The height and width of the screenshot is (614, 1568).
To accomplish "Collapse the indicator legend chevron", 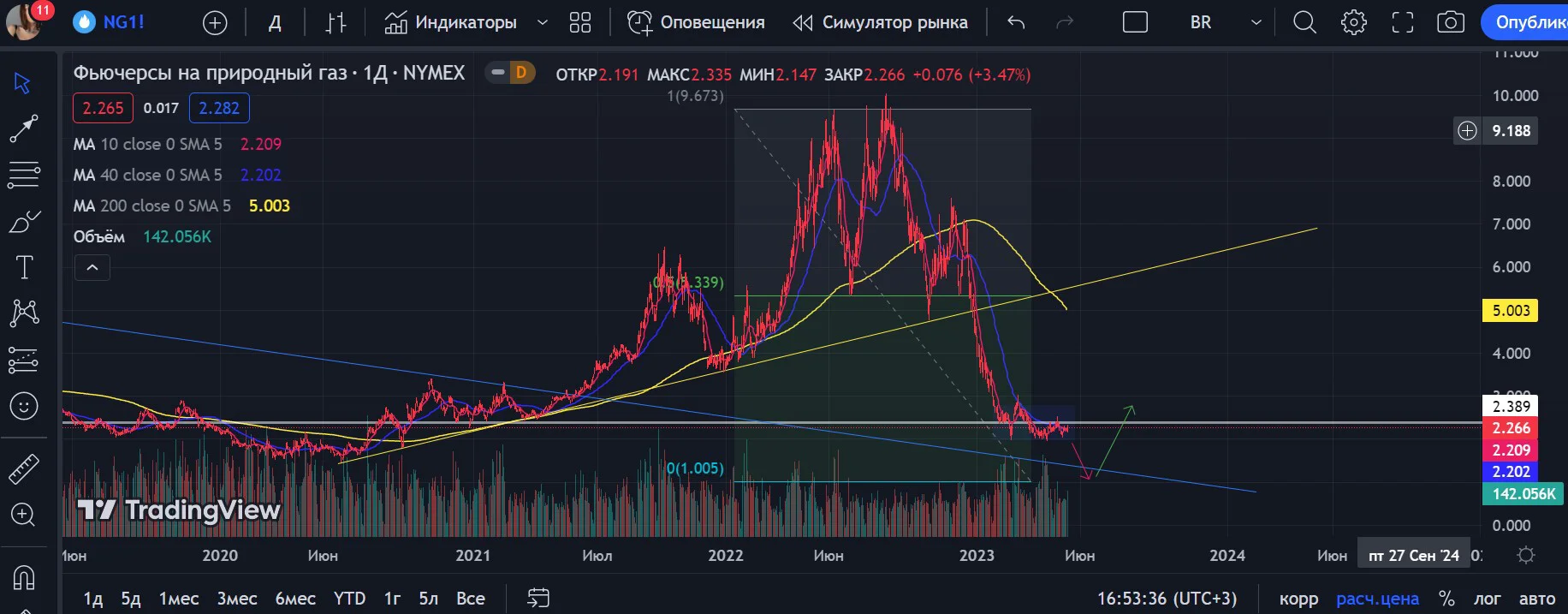I will click(x=92, y=268).
